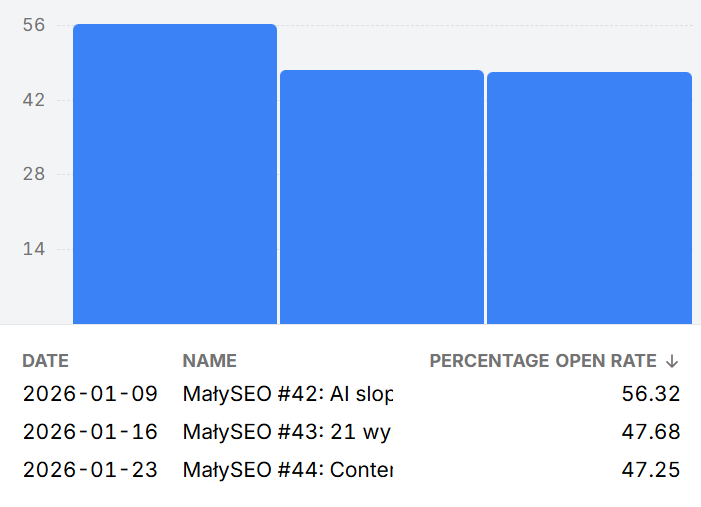Click the tallest bar for 2026-01-09

pos(174,175)
